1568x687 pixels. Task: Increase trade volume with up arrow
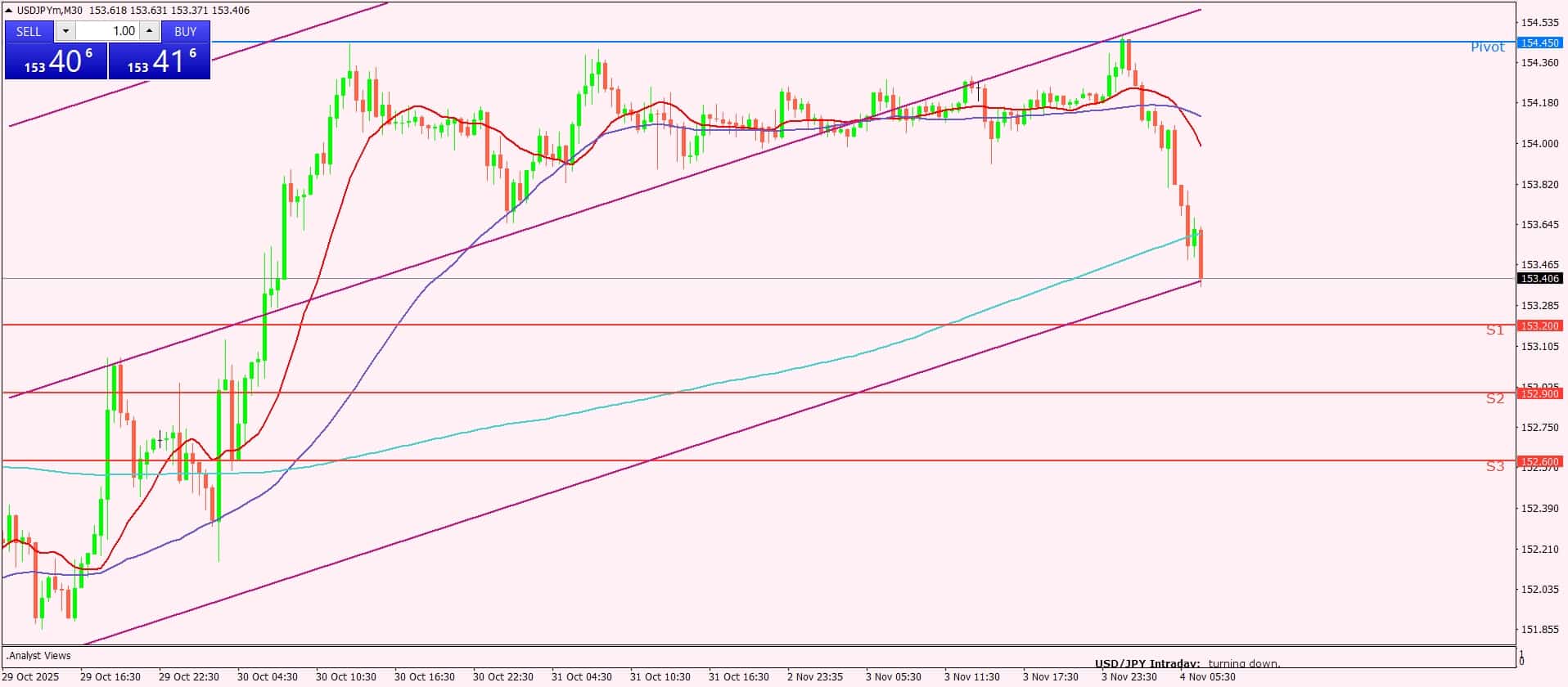pyautogui.click(x=149, y=31)
